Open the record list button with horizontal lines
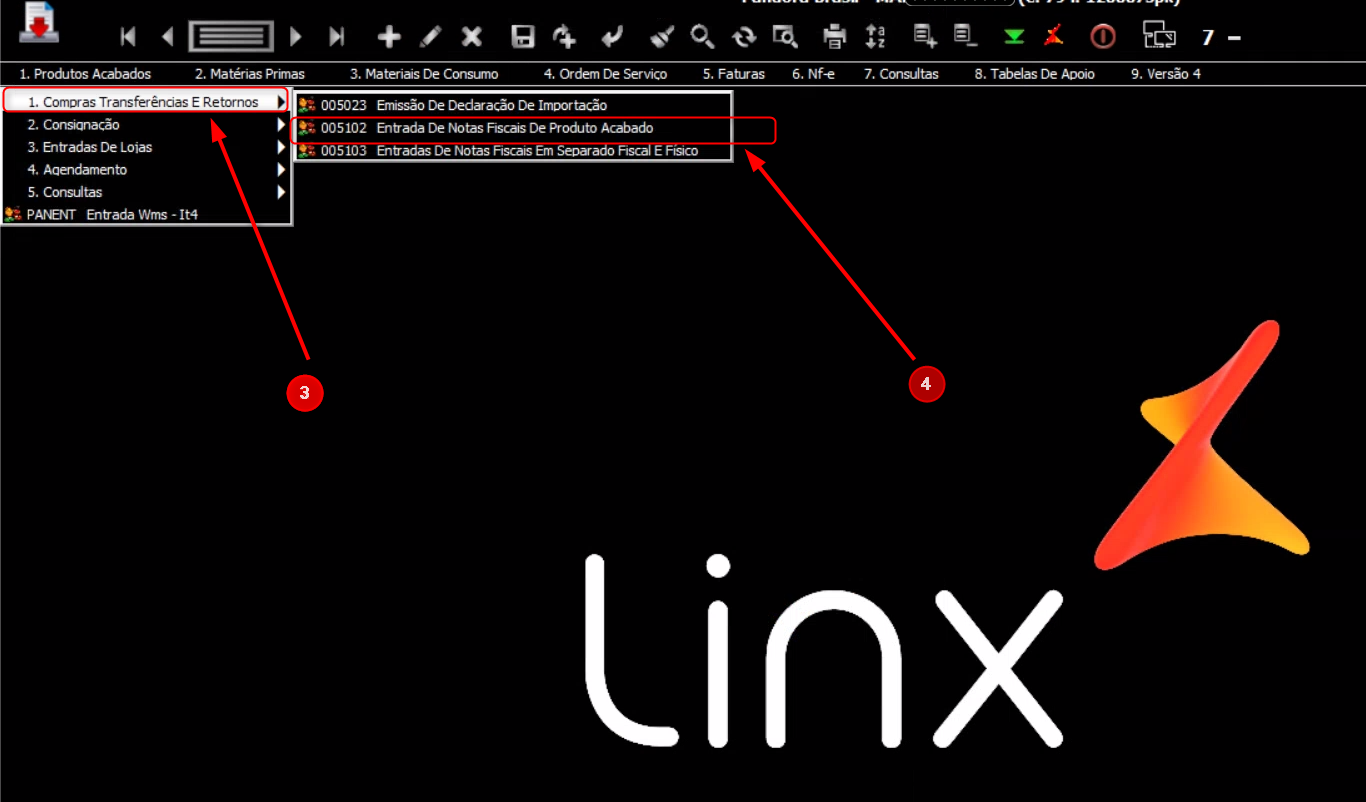 232,37
